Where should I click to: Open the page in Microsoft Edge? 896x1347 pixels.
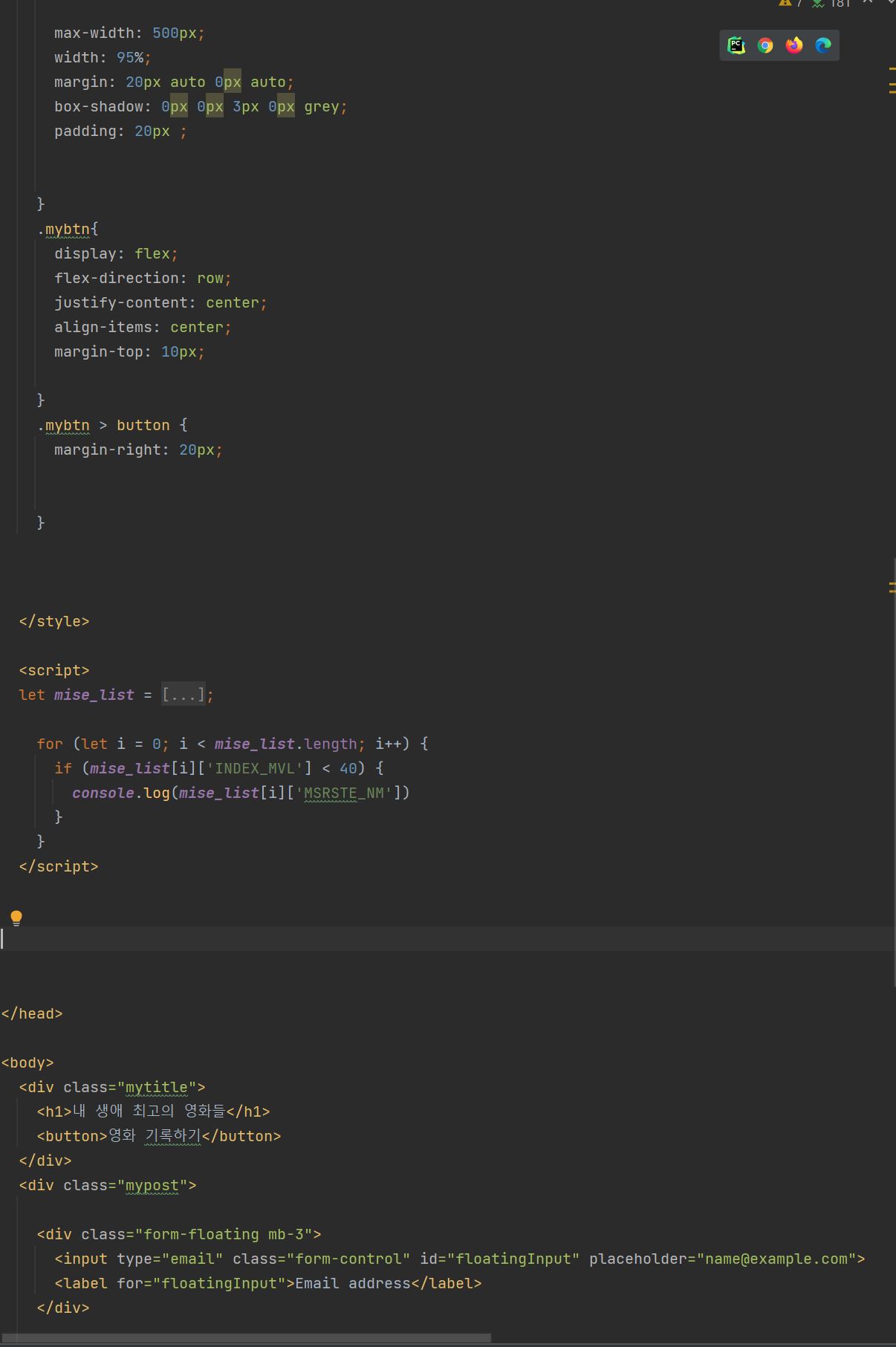click(823, 45)
